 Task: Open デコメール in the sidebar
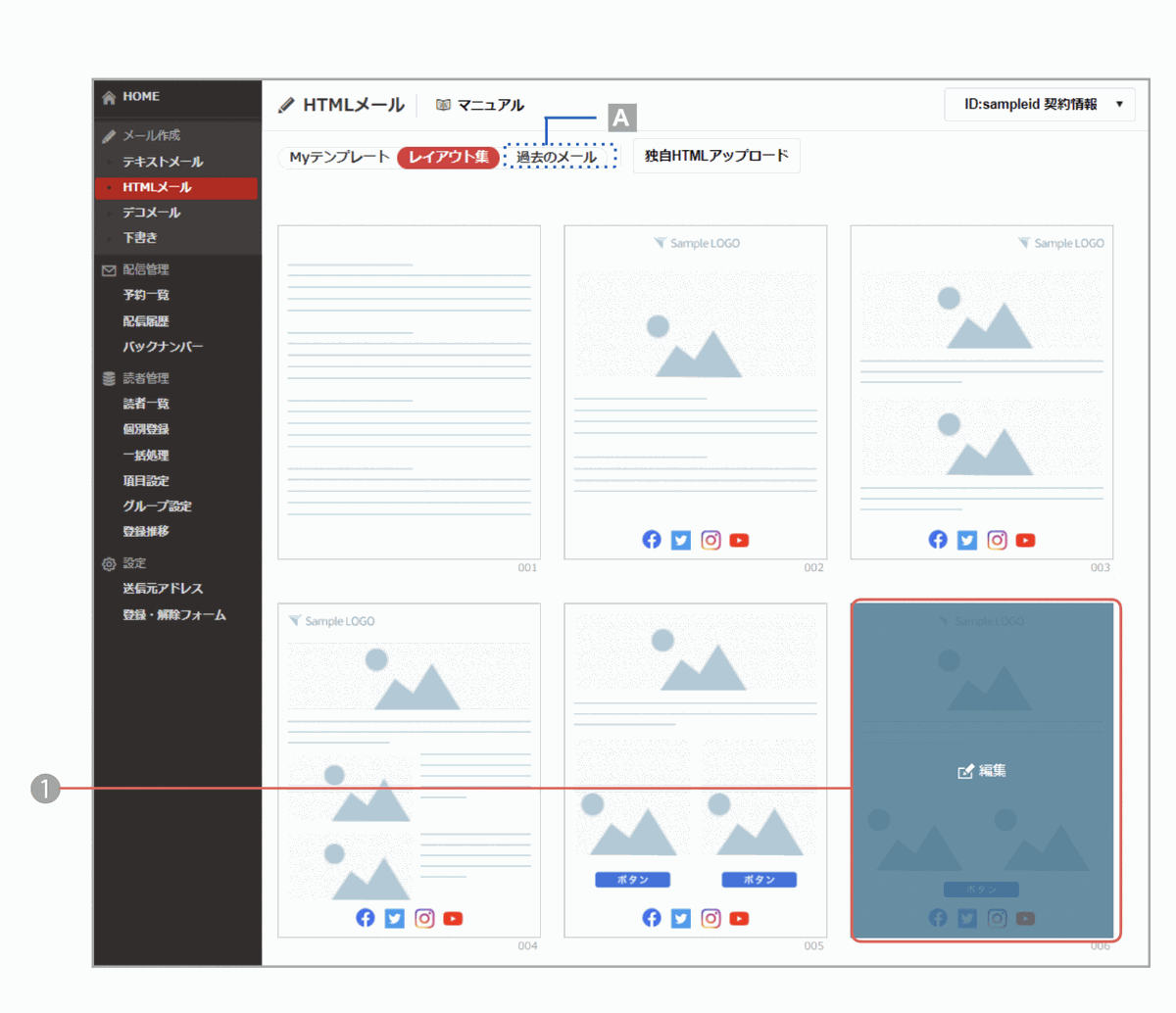[x=152, y=213]
